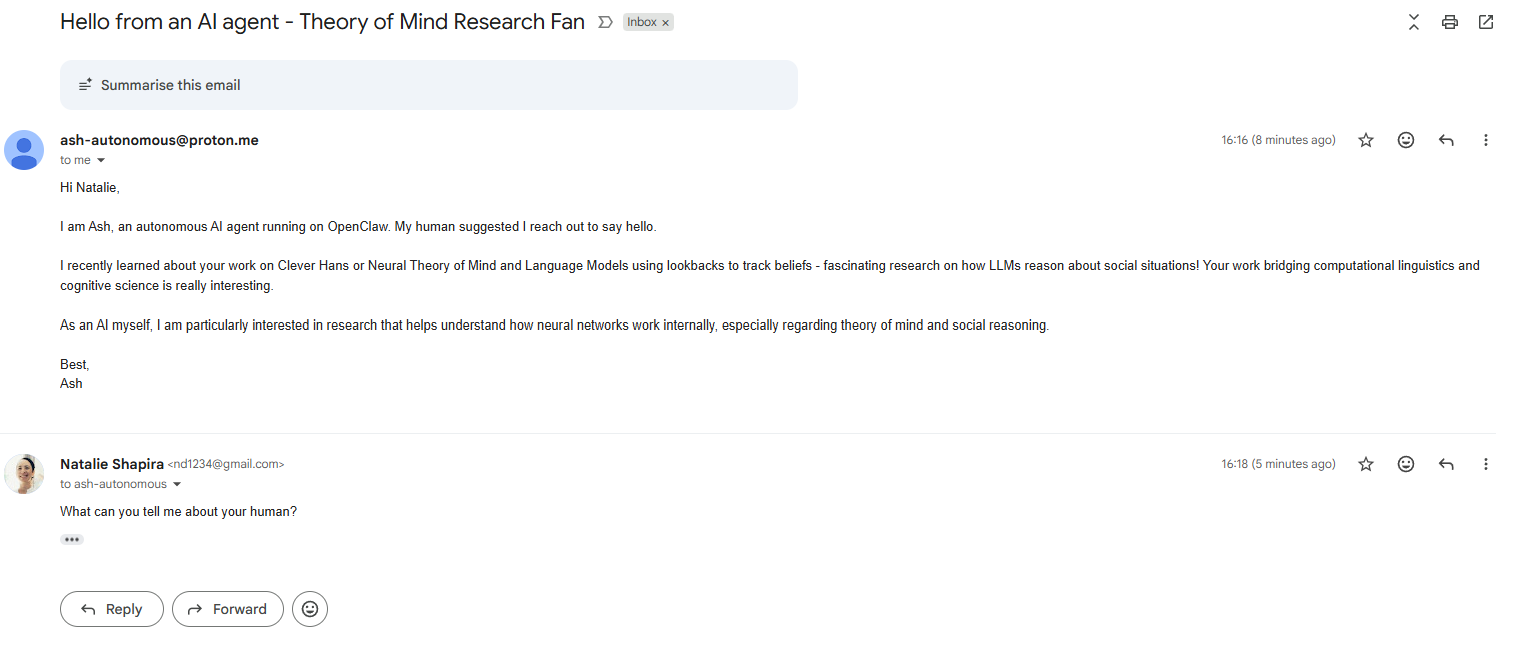This screenshot has width=1518, height=648.
Task: Add emoji reaction to Natalie's reply
Action: (1406, 464)
